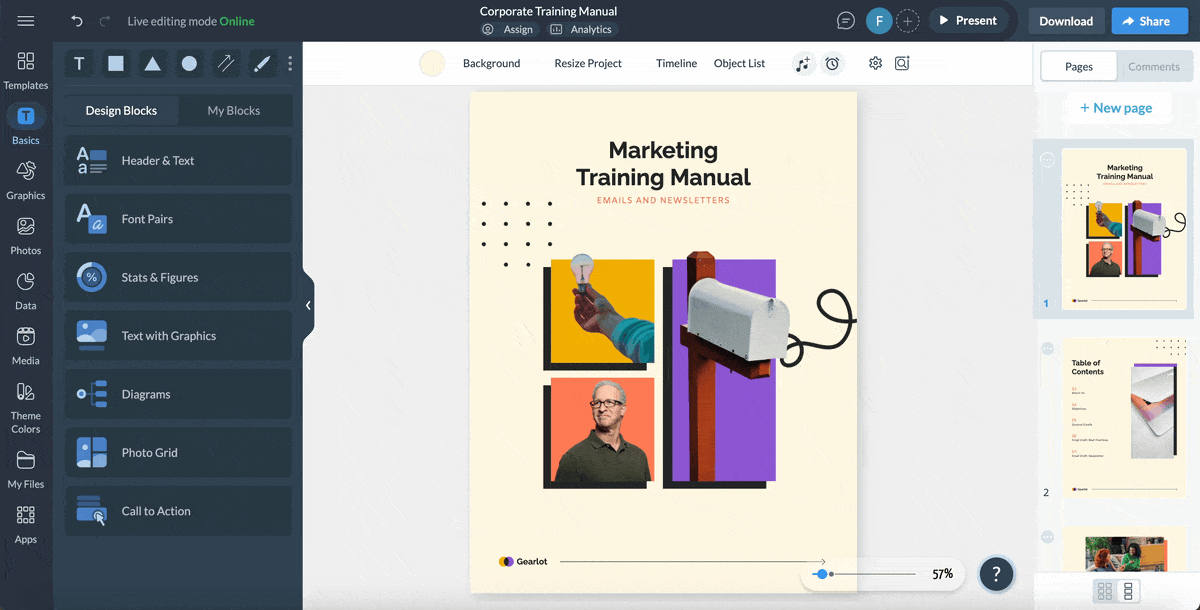Screen dimensions: 1200x610
Task: Open the Comments tab
Action: pyautogui.click(x=1154, y=66)
